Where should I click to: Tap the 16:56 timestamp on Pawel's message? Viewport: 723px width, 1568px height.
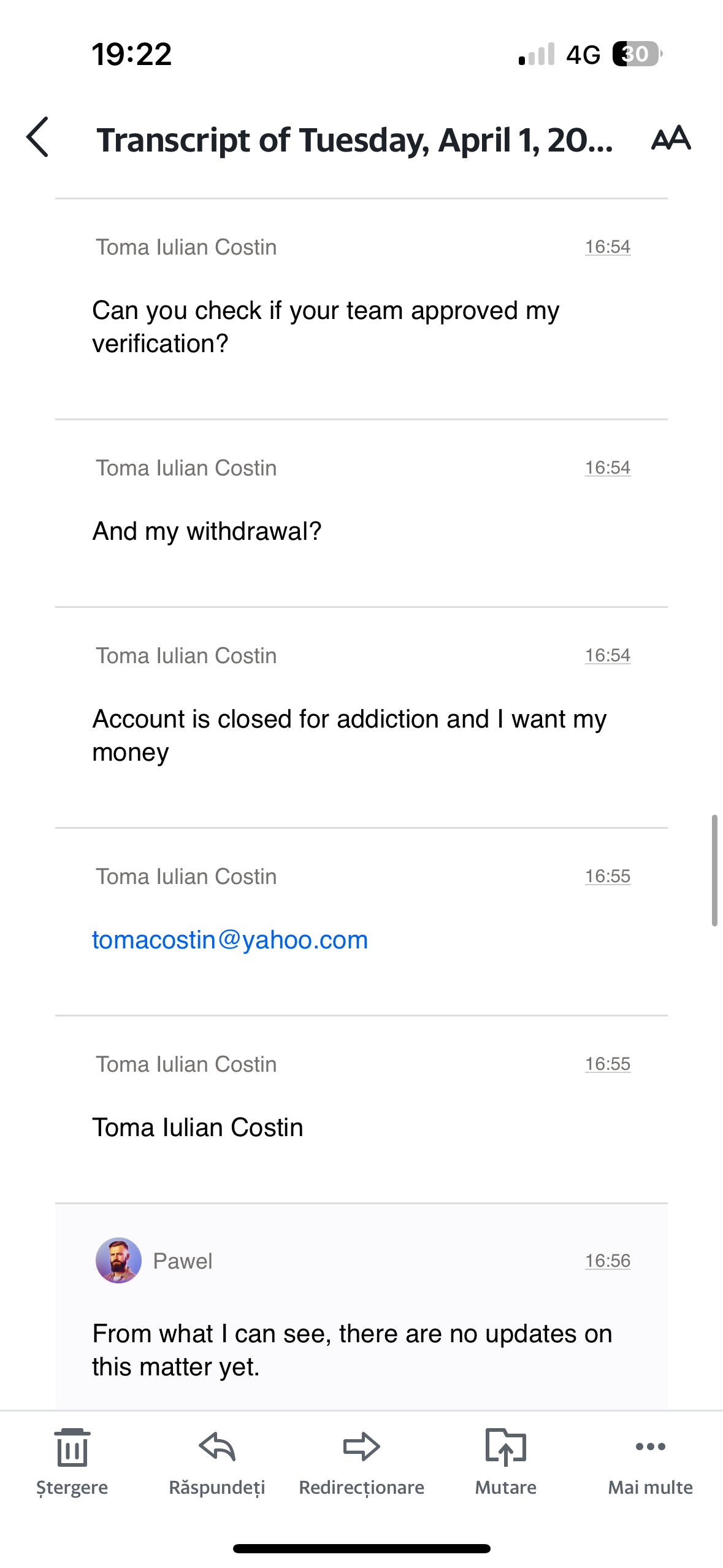(607, 1261)
